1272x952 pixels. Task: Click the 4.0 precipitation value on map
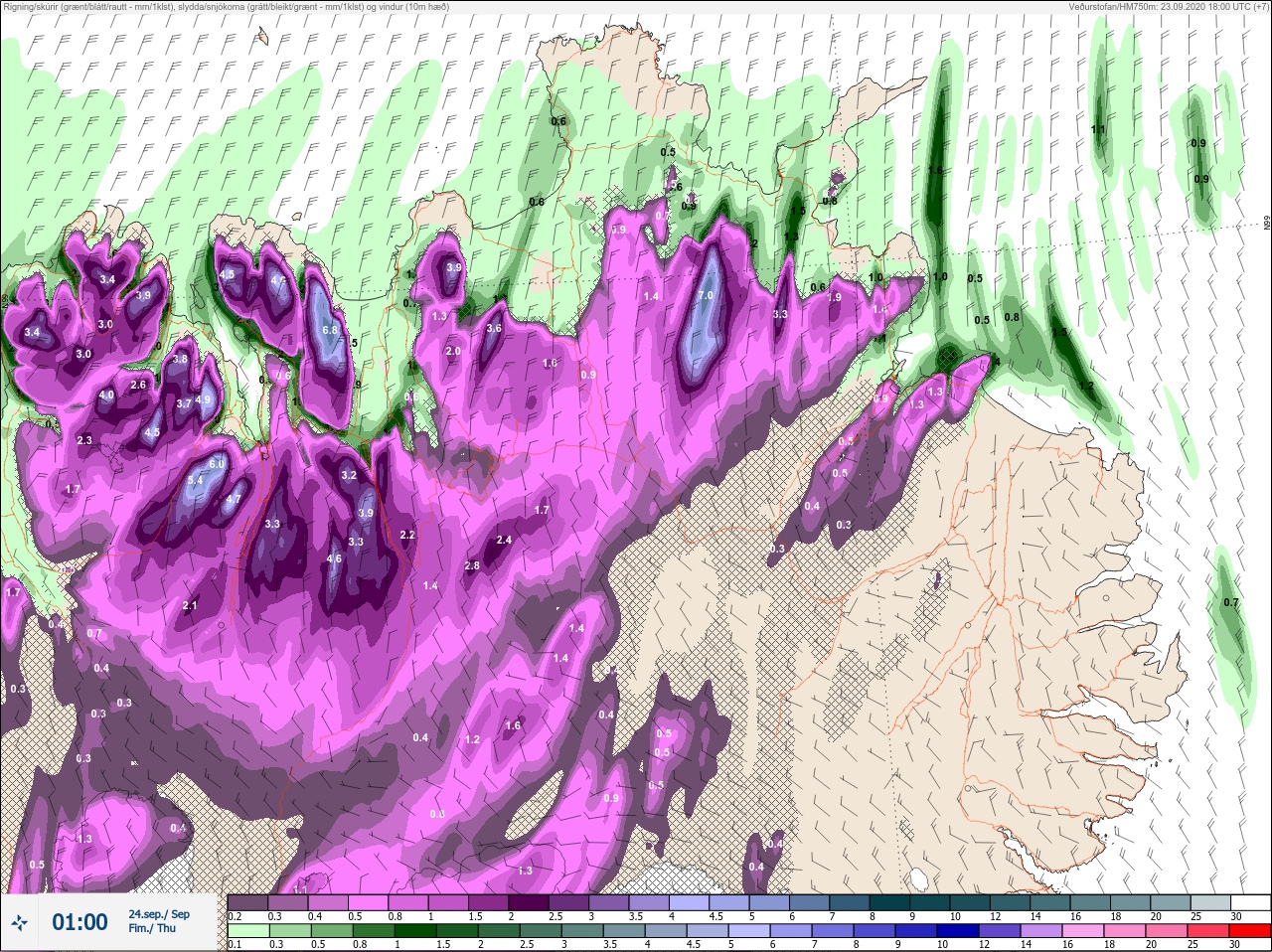click(x=106, y=396)
